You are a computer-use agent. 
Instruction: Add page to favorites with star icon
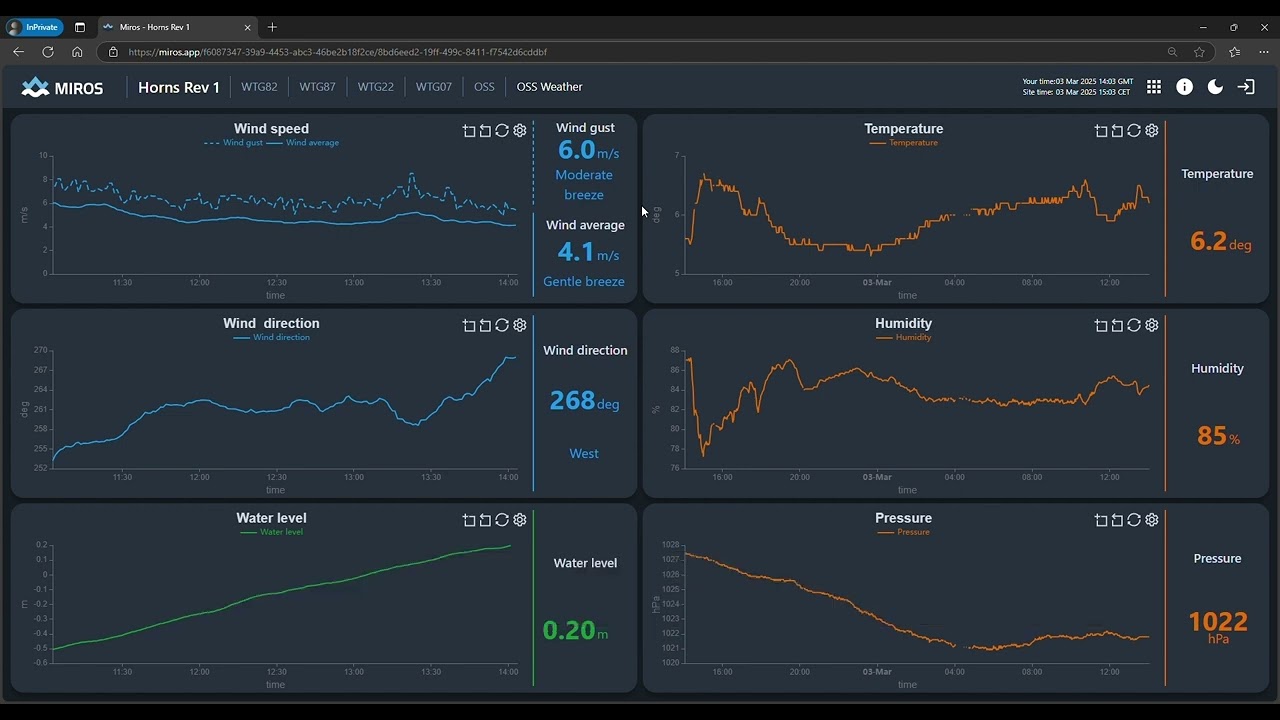click(x=1199, y=52)
